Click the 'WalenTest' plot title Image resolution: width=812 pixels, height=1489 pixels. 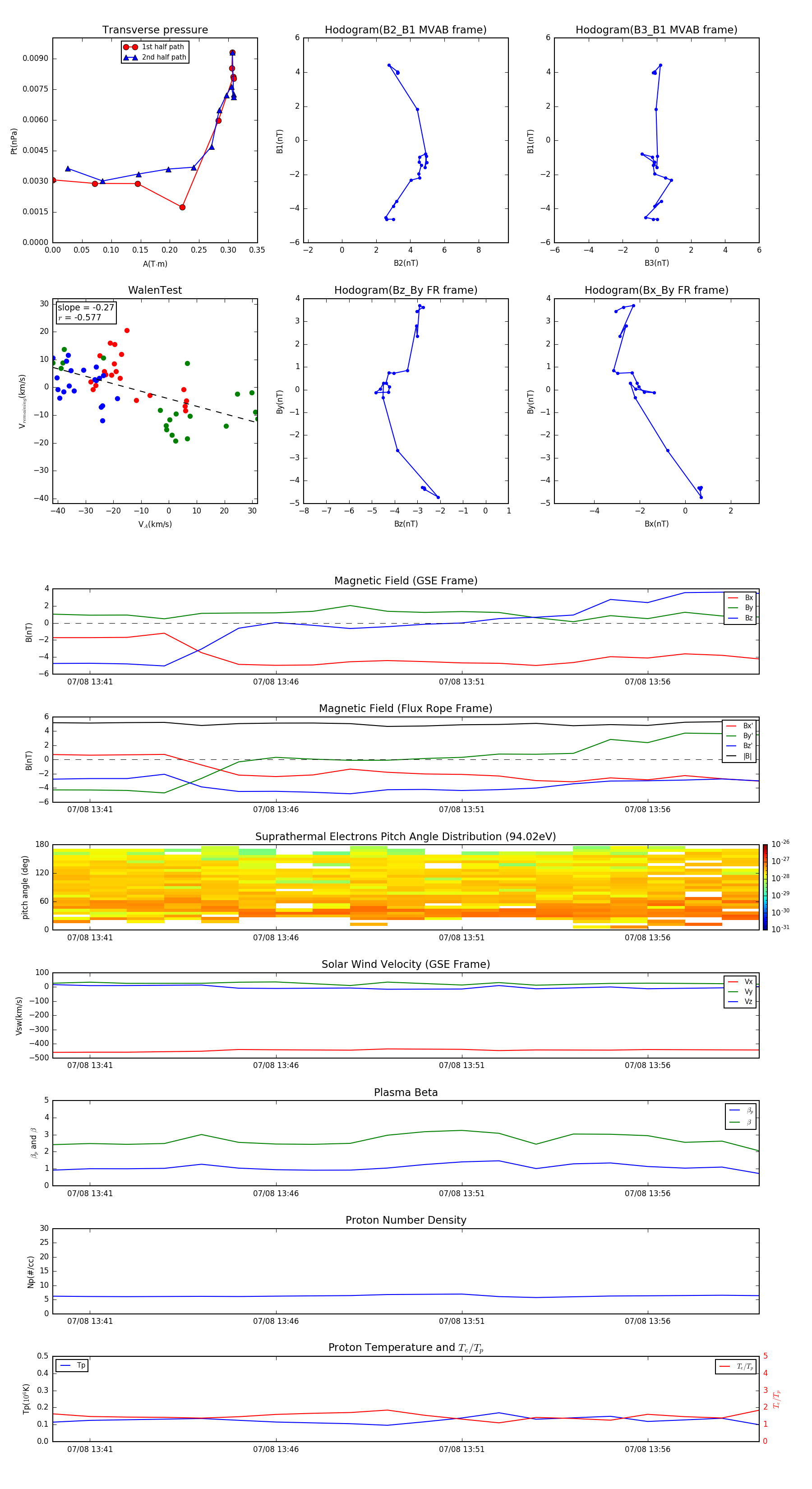155,290
